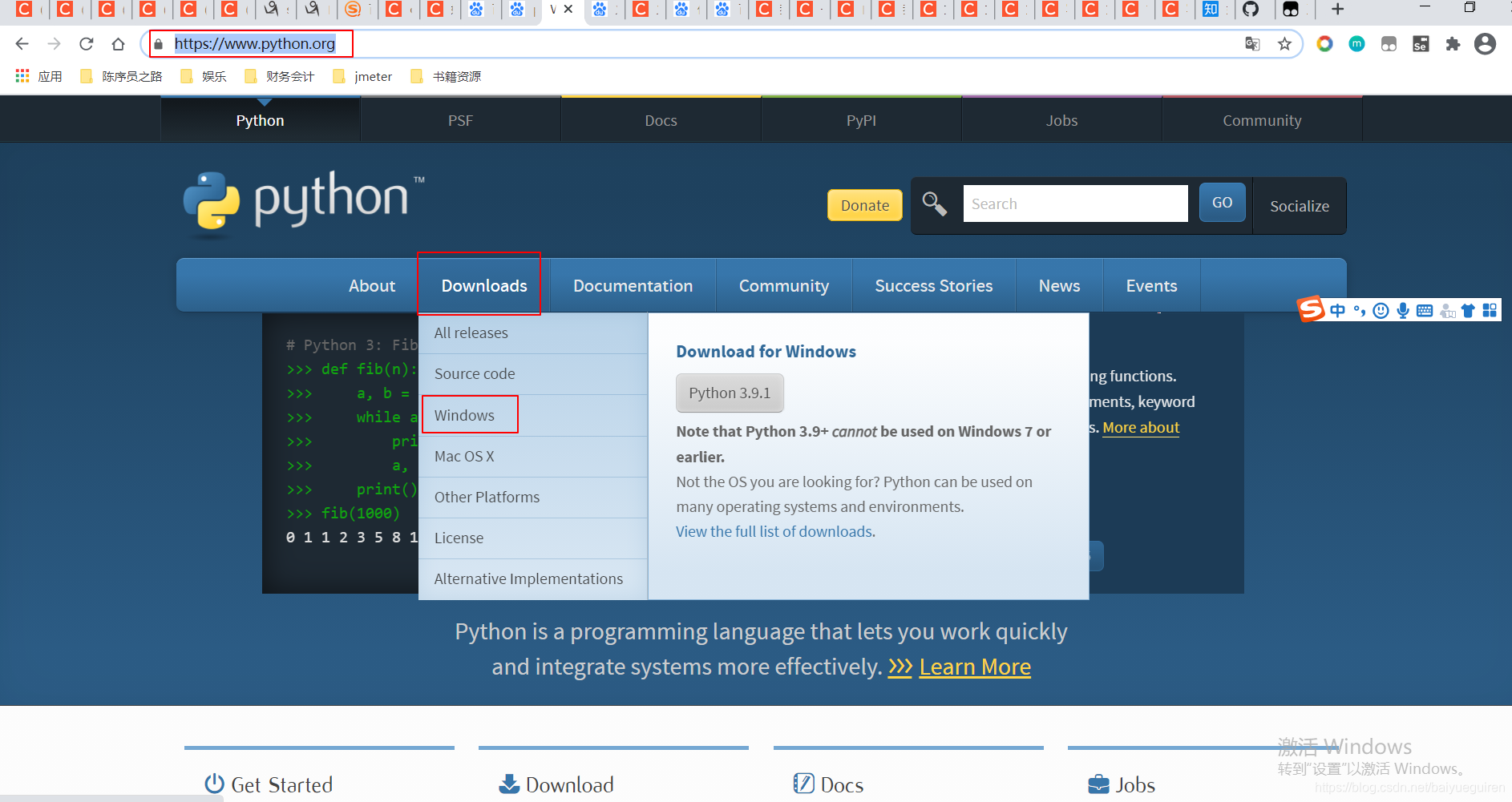This screenshot has width=1512, height=802.
Task: Select All releases from Downloads
Action: pyautogui.click(x=533, y=332)
